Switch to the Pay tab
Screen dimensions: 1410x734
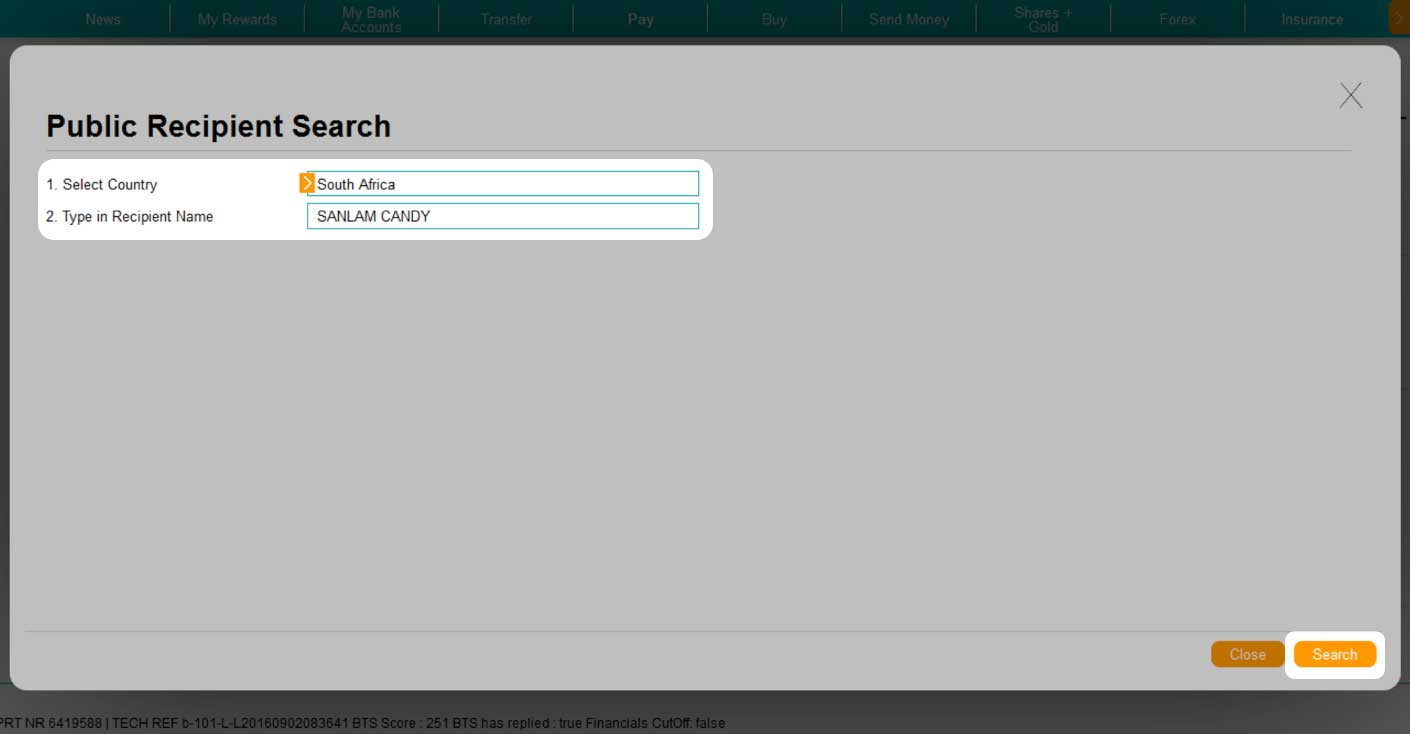tap(640, 18)
